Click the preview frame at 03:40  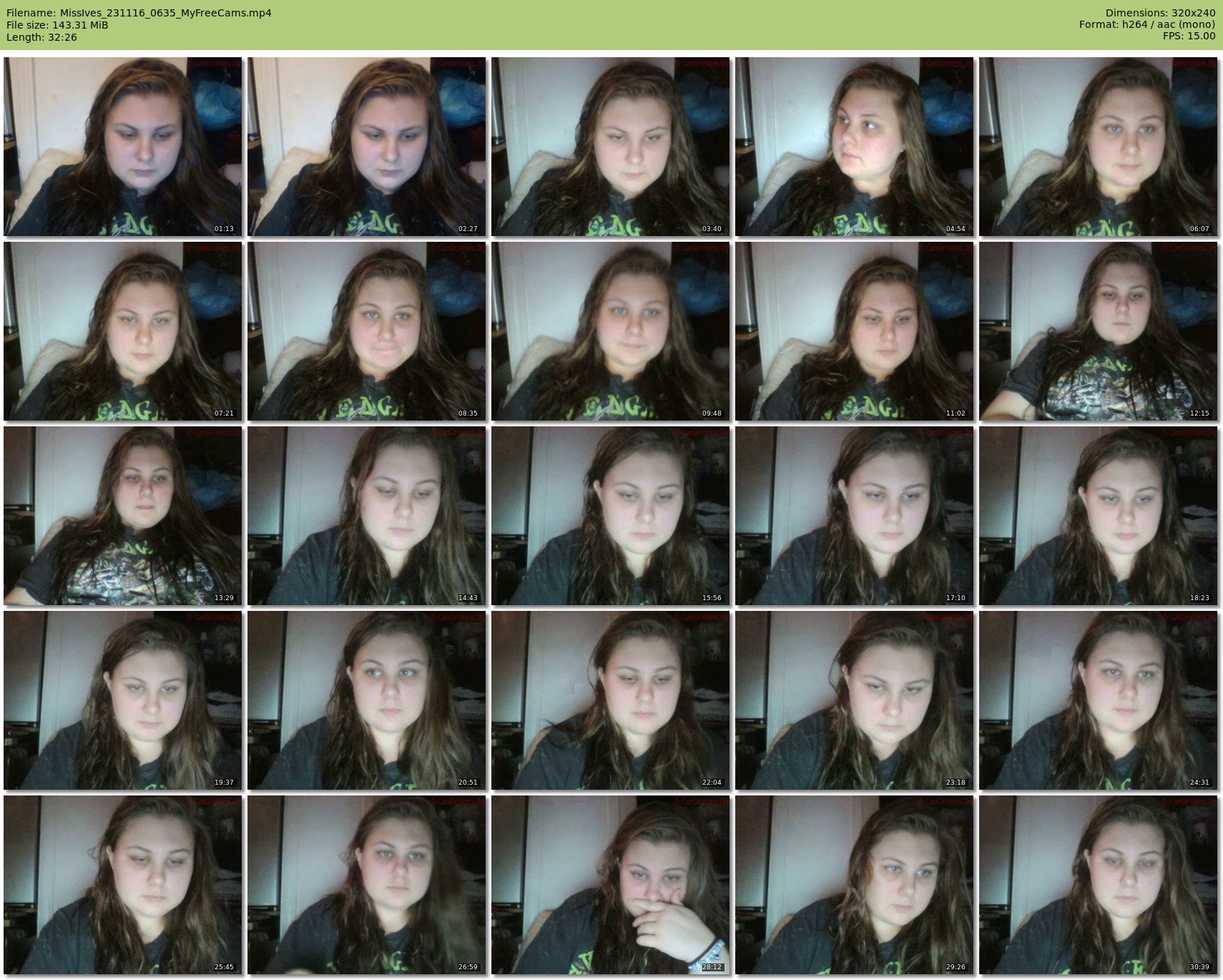(x=611, y=147)
